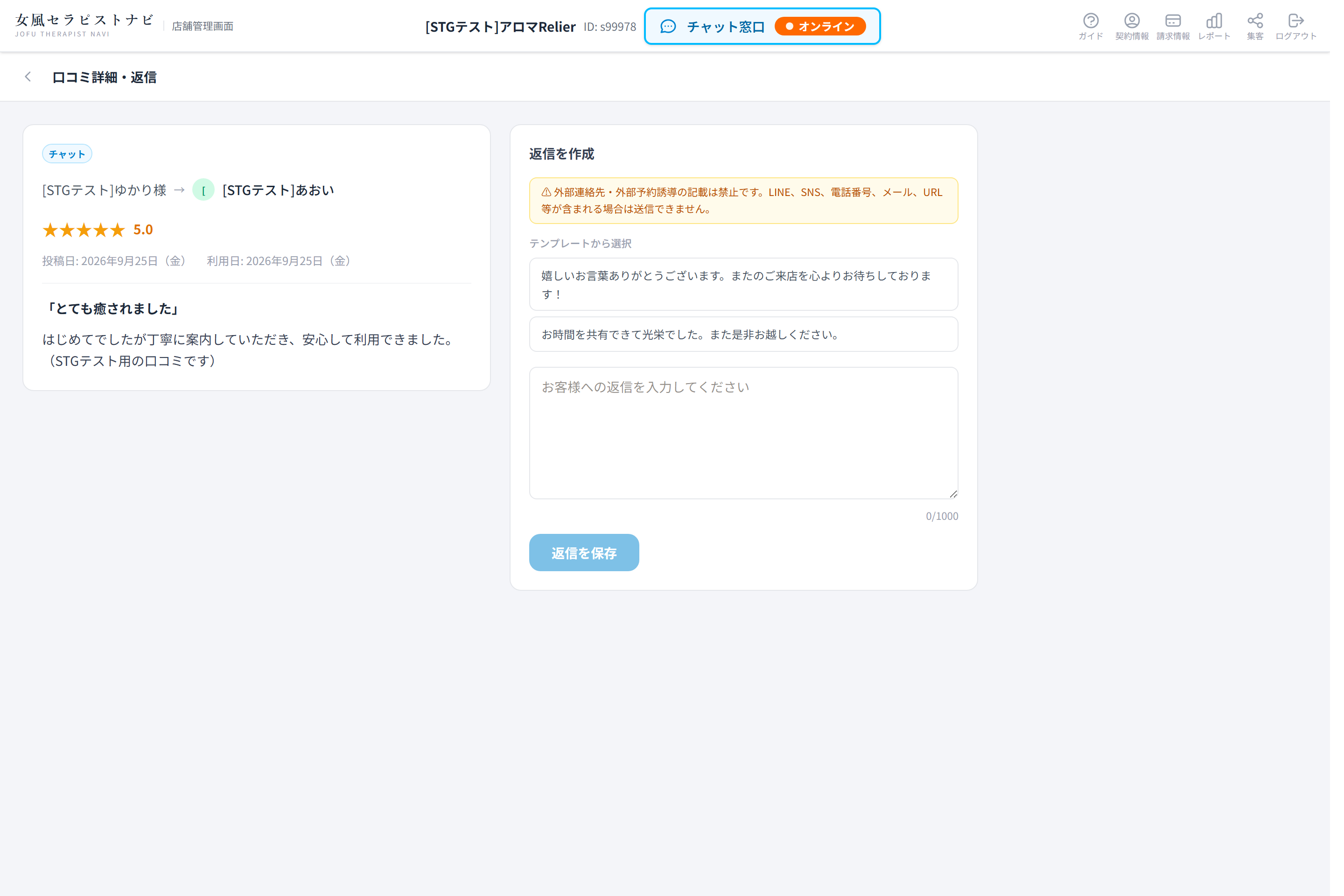The image size is (1344, 896).
Task: Click the ID: s99978 text
Action: coord(616,27)
